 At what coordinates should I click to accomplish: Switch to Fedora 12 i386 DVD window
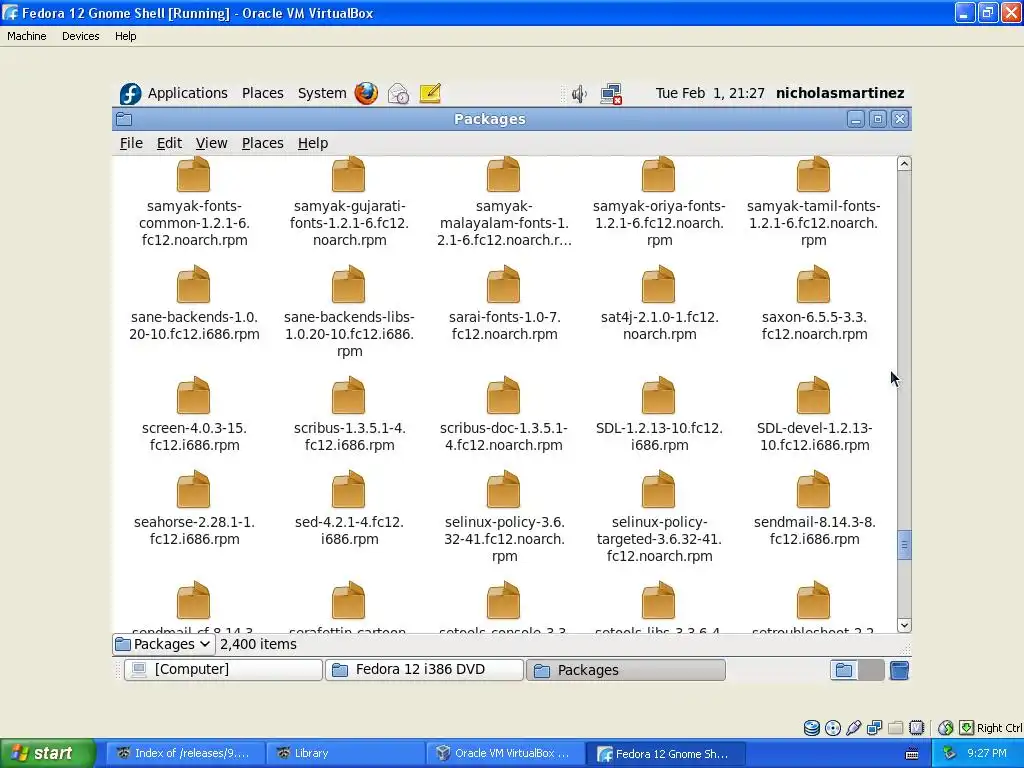coord(424,669)
